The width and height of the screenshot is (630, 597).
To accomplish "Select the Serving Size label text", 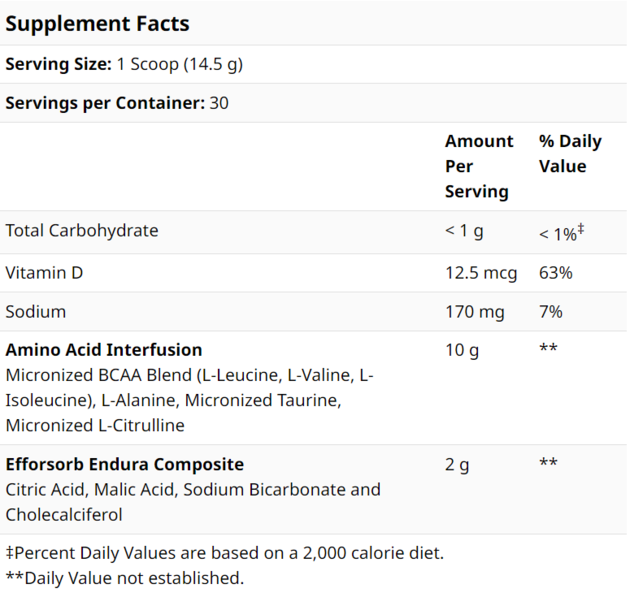I will [x=58, y=64].
